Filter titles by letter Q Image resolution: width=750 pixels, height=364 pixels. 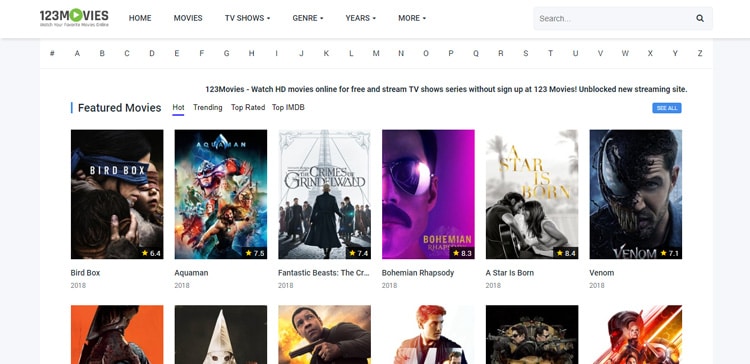tap(475, 53)
